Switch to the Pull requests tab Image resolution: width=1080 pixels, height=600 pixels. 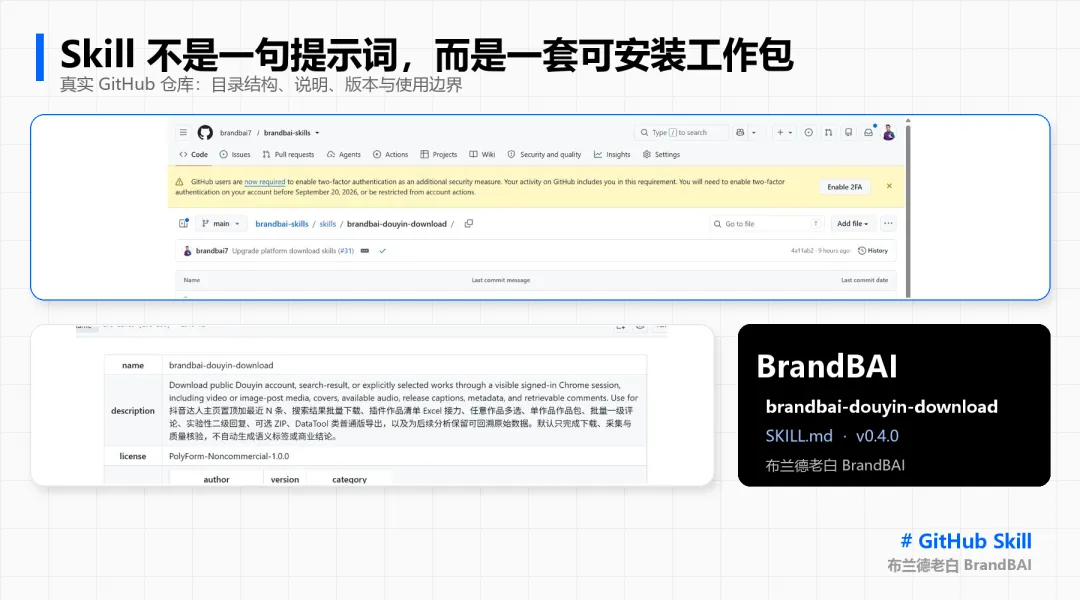coord(288,154)
